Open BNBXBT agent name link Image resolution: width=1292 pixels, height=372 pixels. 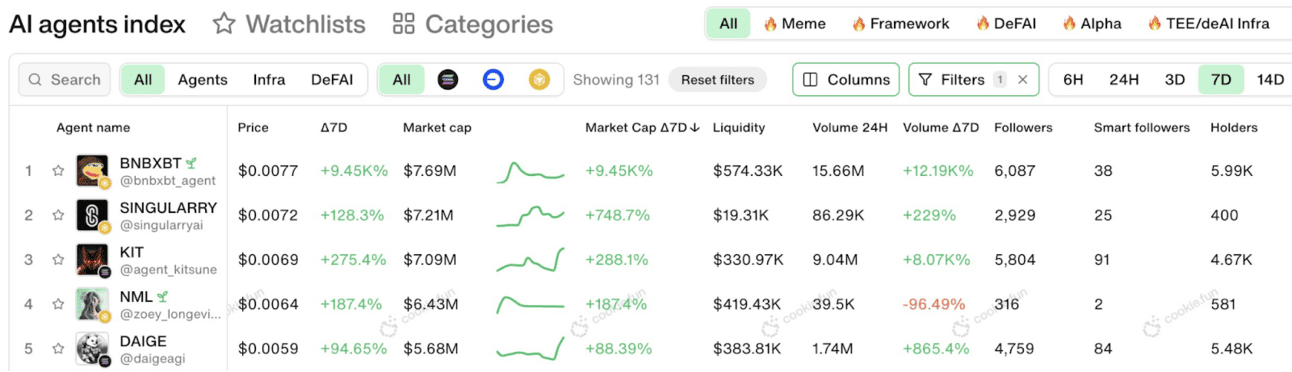point(150,163)
